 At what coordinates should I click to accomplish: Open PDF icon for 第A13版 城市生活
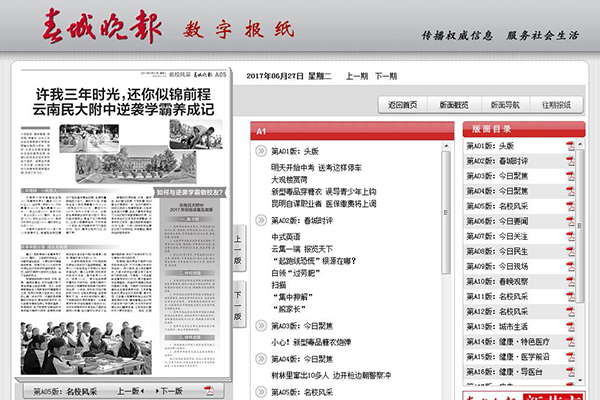tap(570, 327)
